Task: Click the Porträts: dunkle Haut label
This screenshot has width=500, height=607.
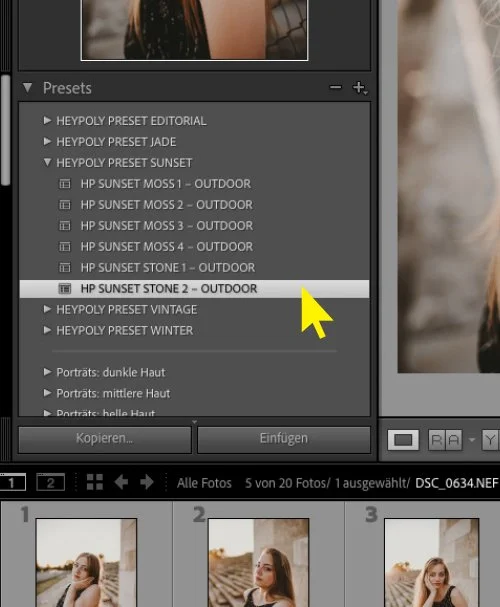Action: coord(111,372)
